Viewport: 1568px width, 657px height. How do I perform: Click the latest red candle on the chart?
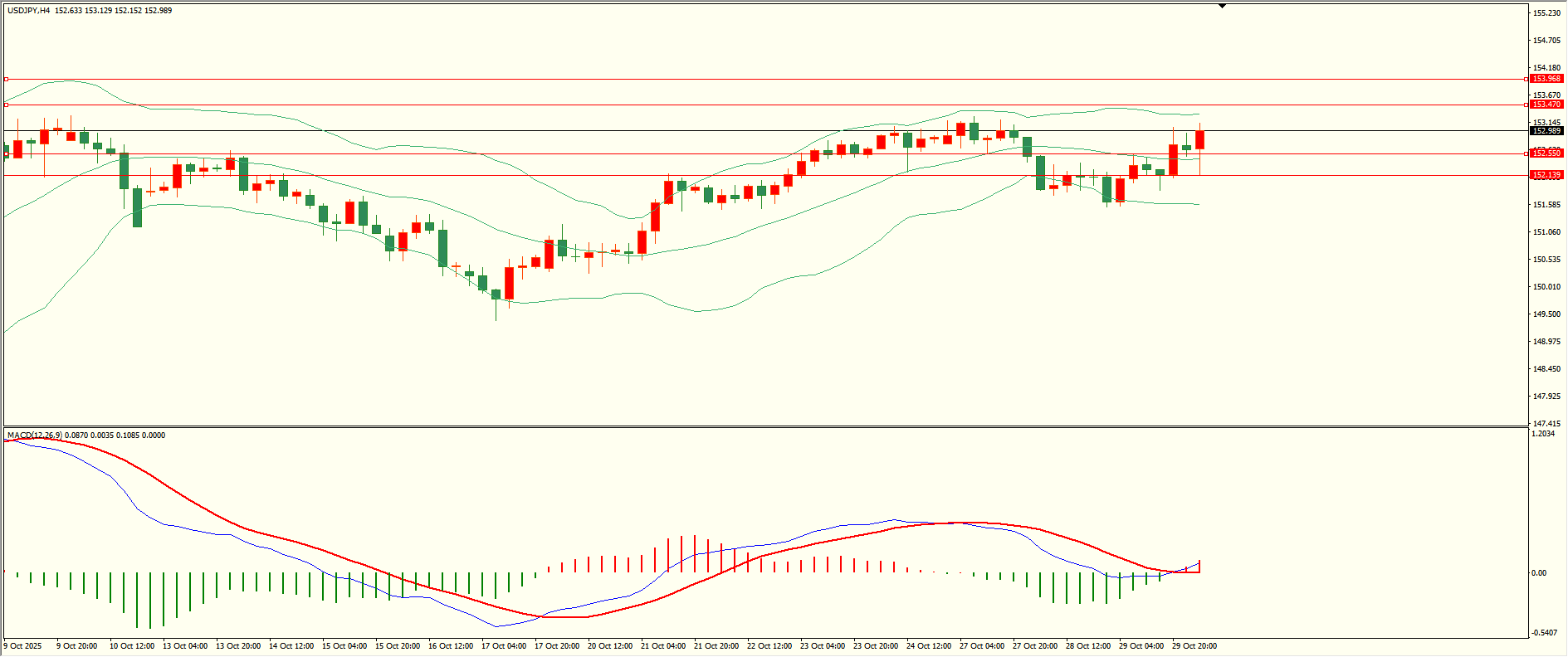1199,140
